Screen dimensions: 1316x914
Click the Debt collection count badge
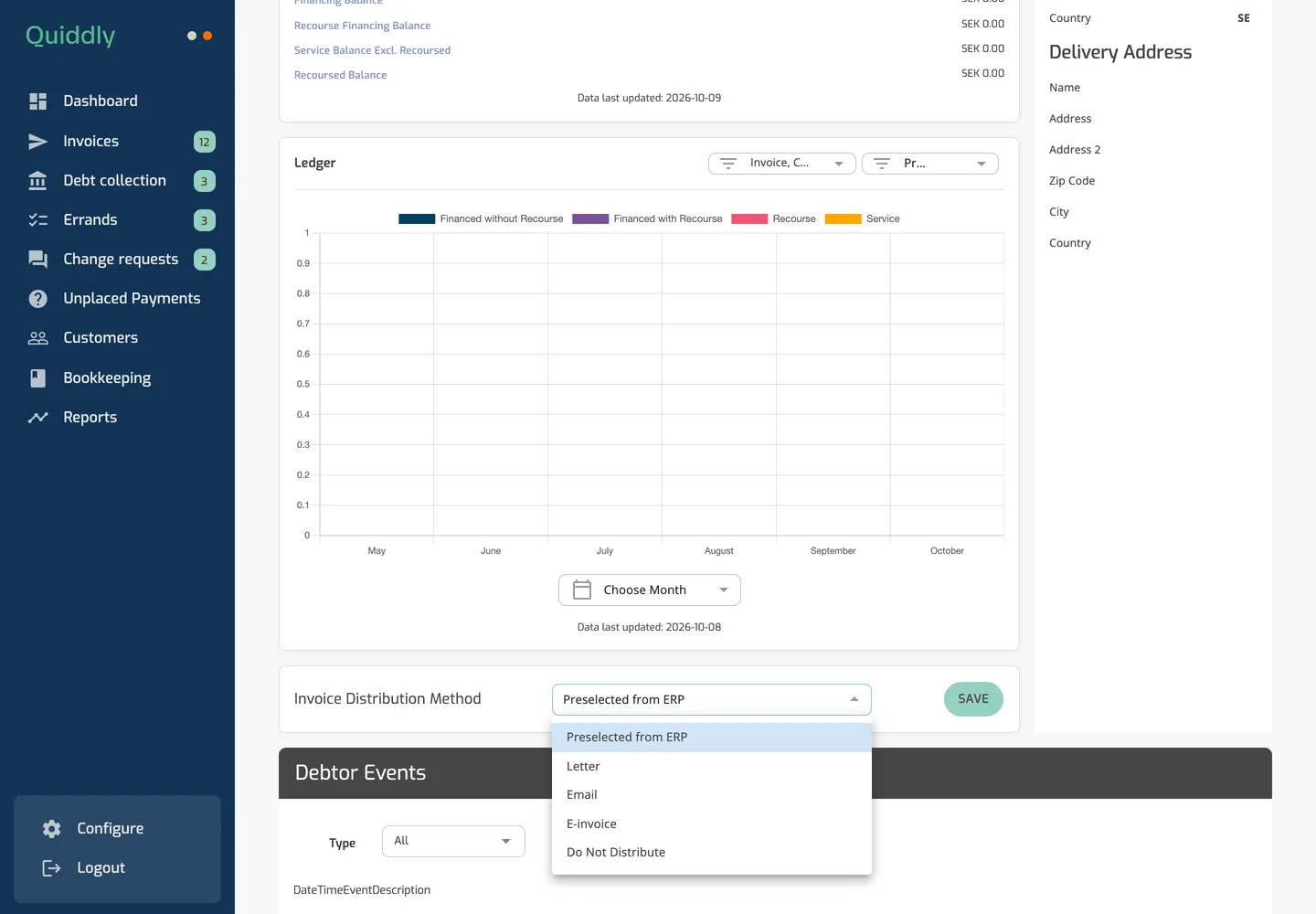coord(205,181)
